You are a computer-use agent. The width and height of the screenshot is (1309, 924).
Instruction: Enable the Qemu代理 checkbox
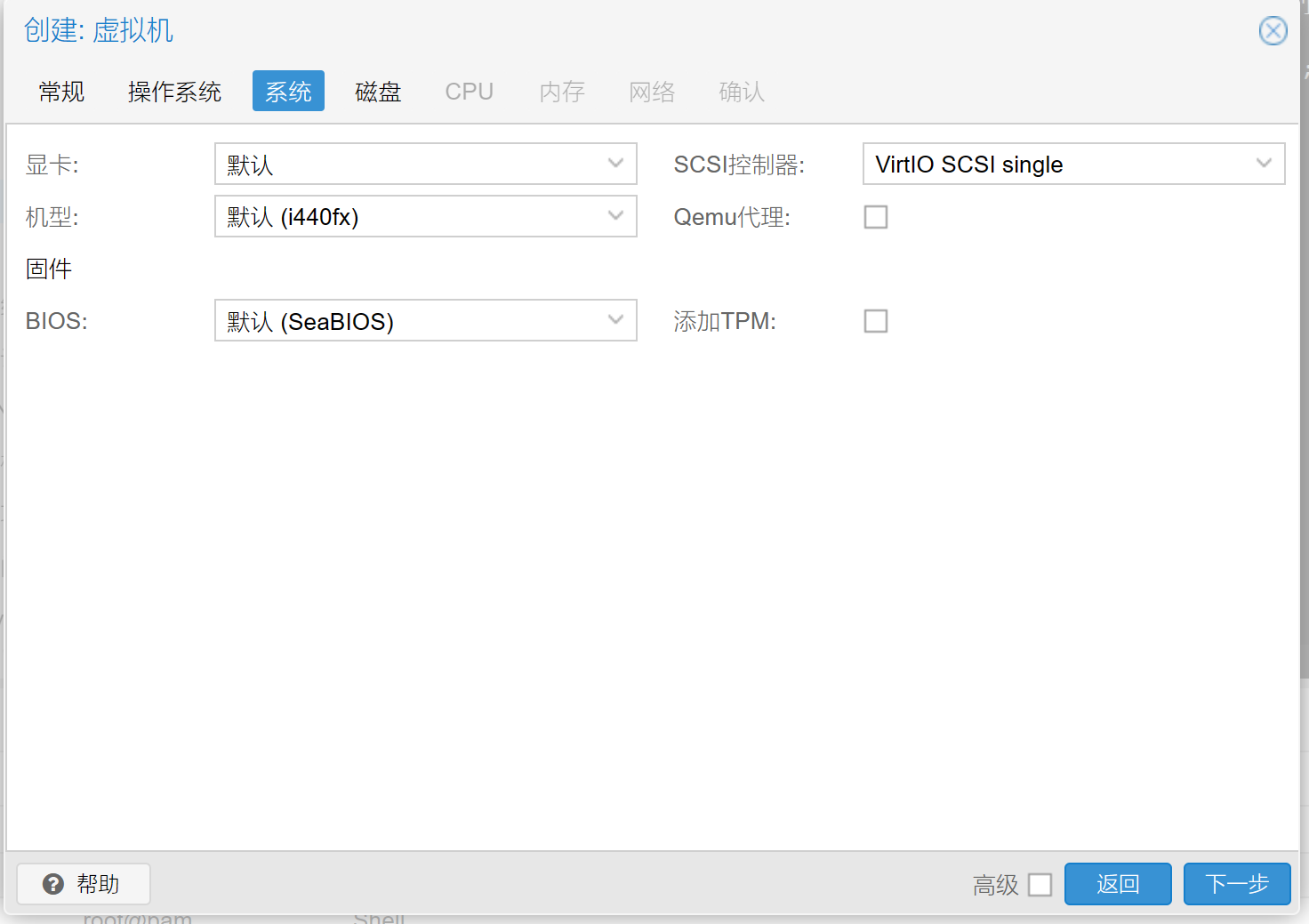[x=876, y=217]
